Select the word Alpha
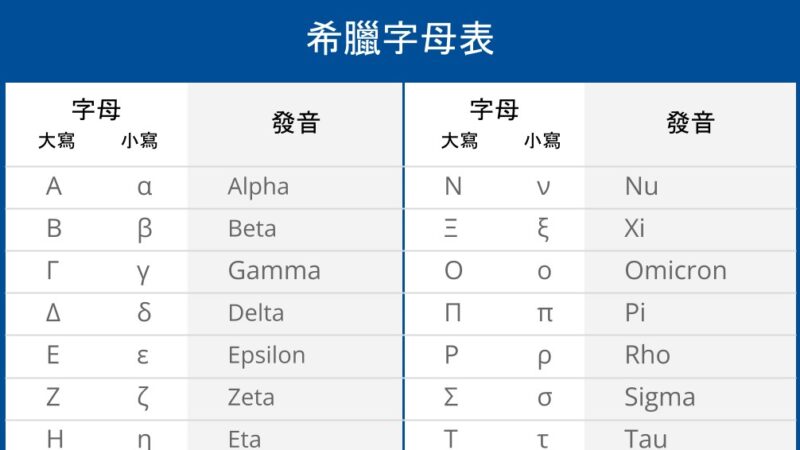Screen dimensions: 800x450 258,187
